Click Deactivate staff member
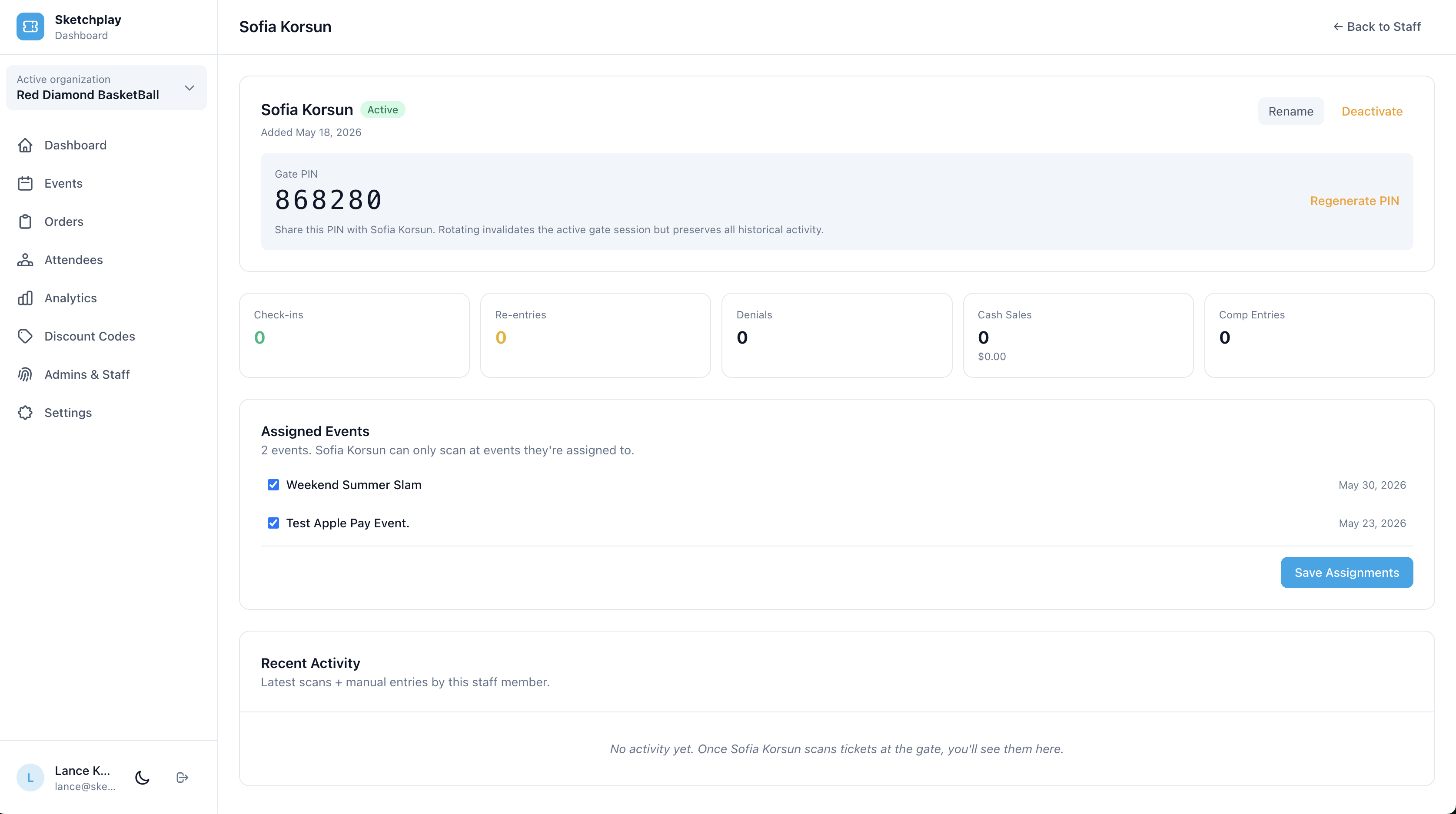Image resolution: width=1456 pixels, height=814 pixels. (1372, 111)
